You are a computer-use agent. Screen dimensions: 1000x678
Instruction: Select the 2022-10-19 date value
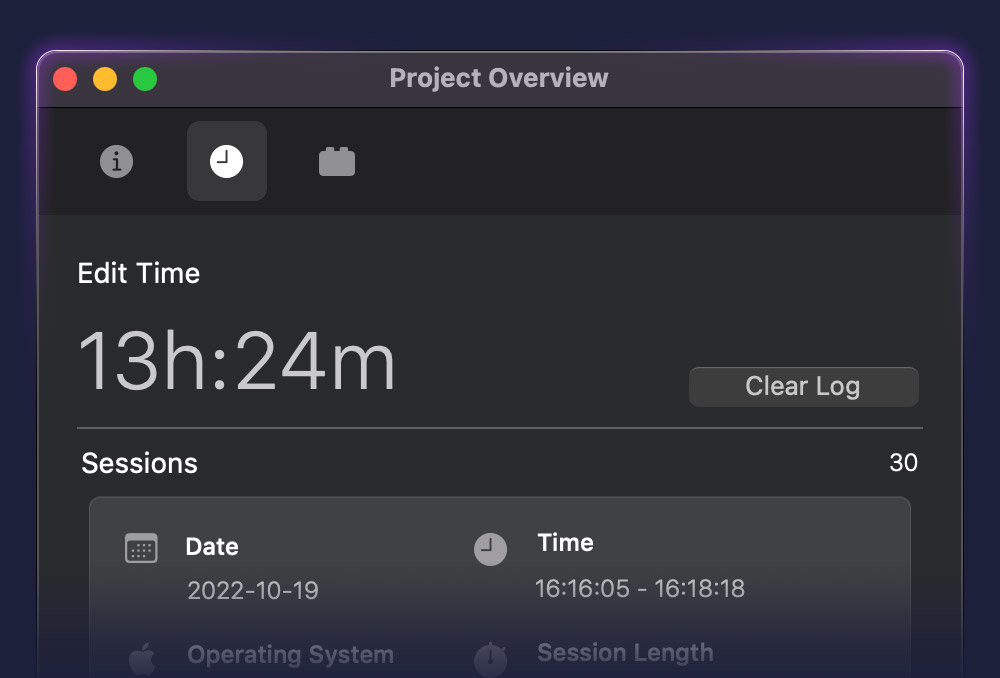[252, 591]
